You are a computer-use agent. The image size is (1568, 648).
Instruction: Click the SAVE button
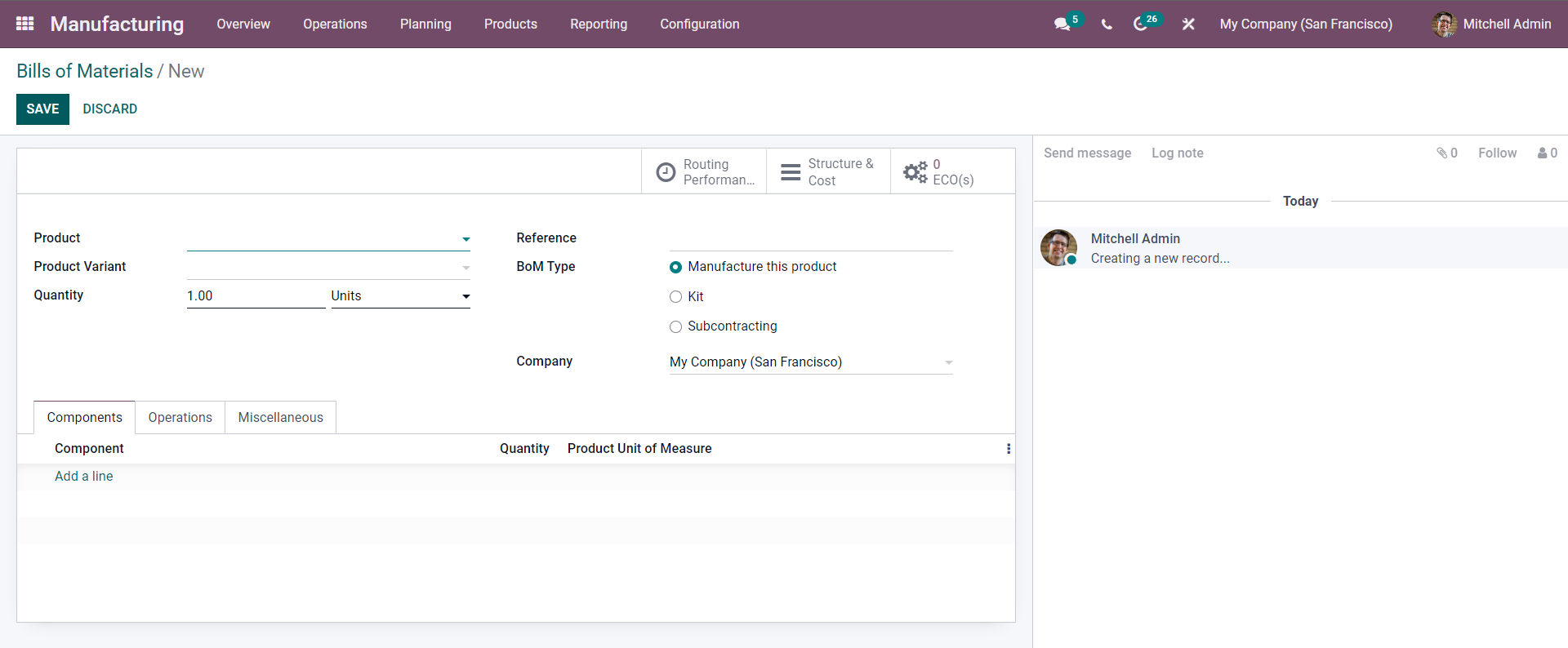pyautogui.click(x=42, y=109)
